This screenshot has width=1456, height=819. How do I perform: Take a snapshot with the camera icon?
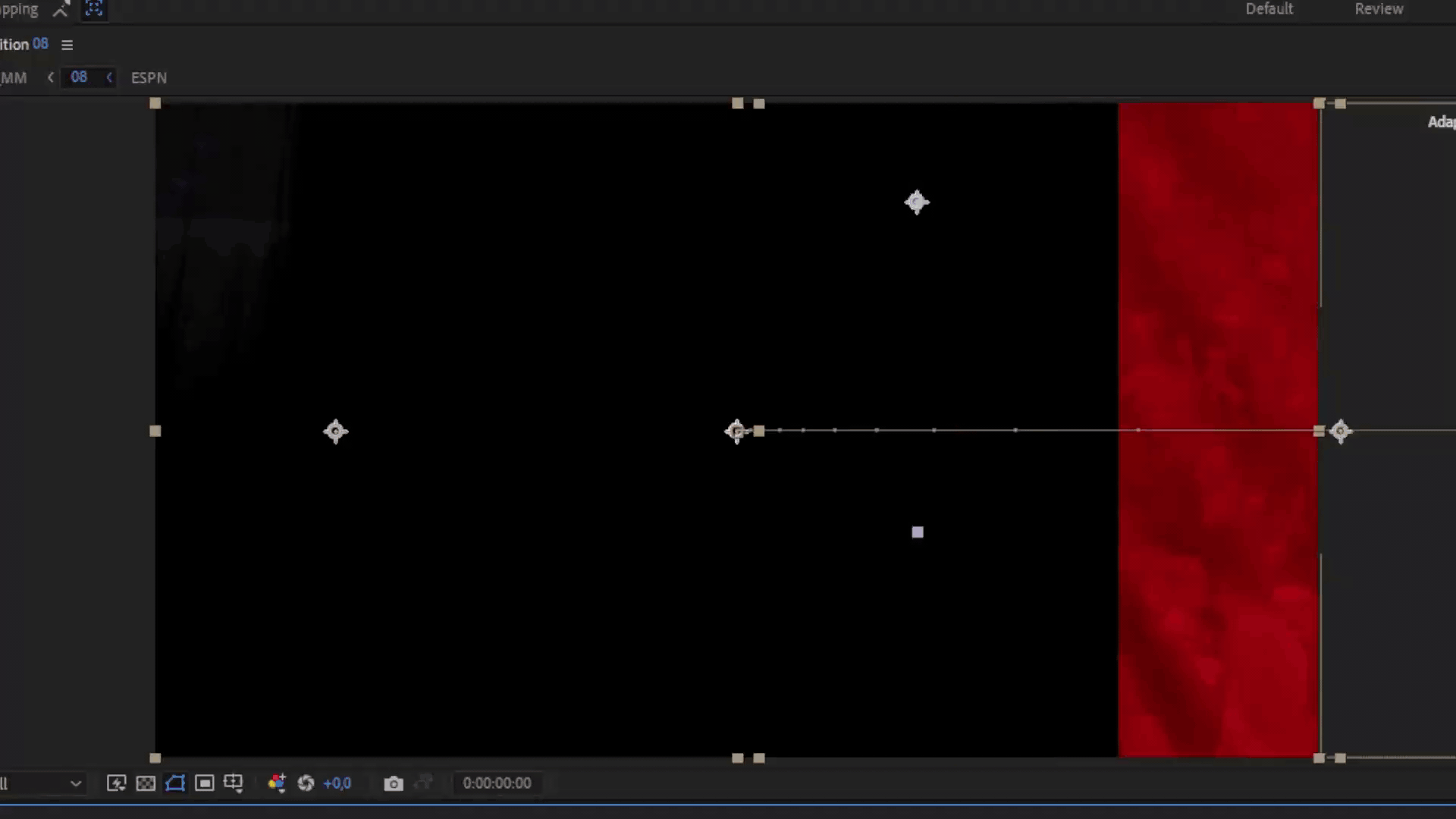tap(394, 783)
